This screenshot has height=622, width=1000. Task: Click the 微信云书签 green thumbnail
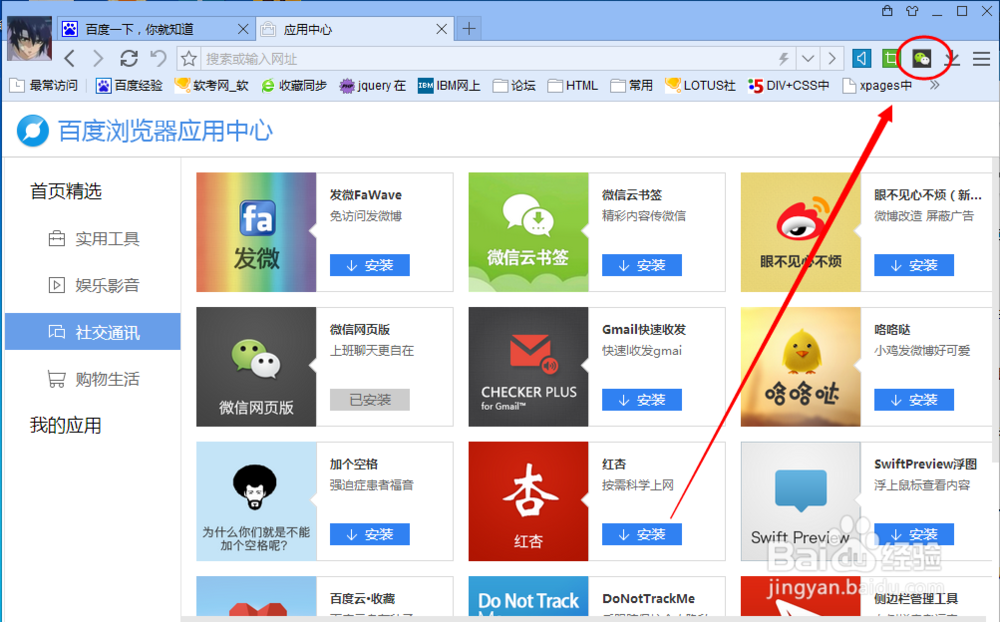(528, 232)
